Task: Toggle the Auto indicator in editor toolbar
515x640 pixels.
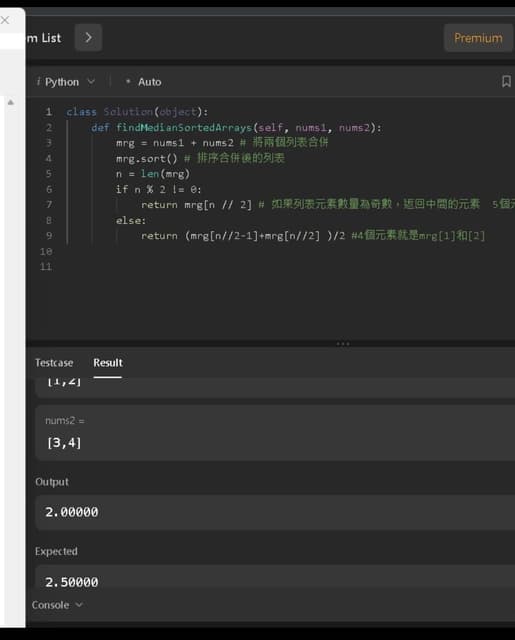Action: [x=144, y=82]
